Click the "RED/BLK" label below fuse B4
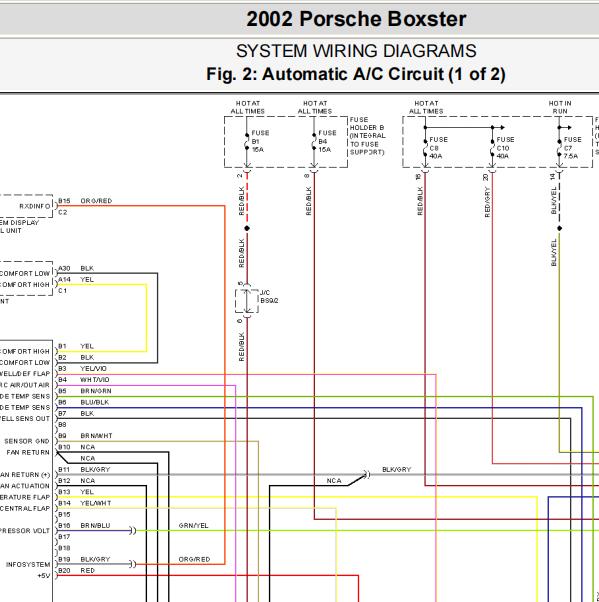 pos(308,201)
